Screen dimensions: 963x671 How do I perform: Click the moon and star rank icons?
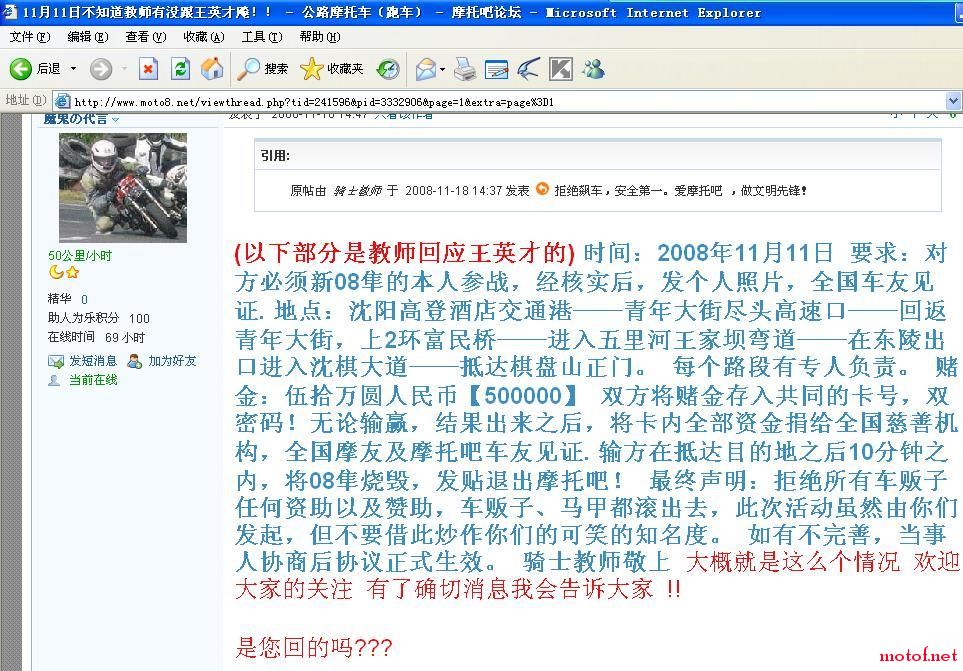[x=64, y=272]
